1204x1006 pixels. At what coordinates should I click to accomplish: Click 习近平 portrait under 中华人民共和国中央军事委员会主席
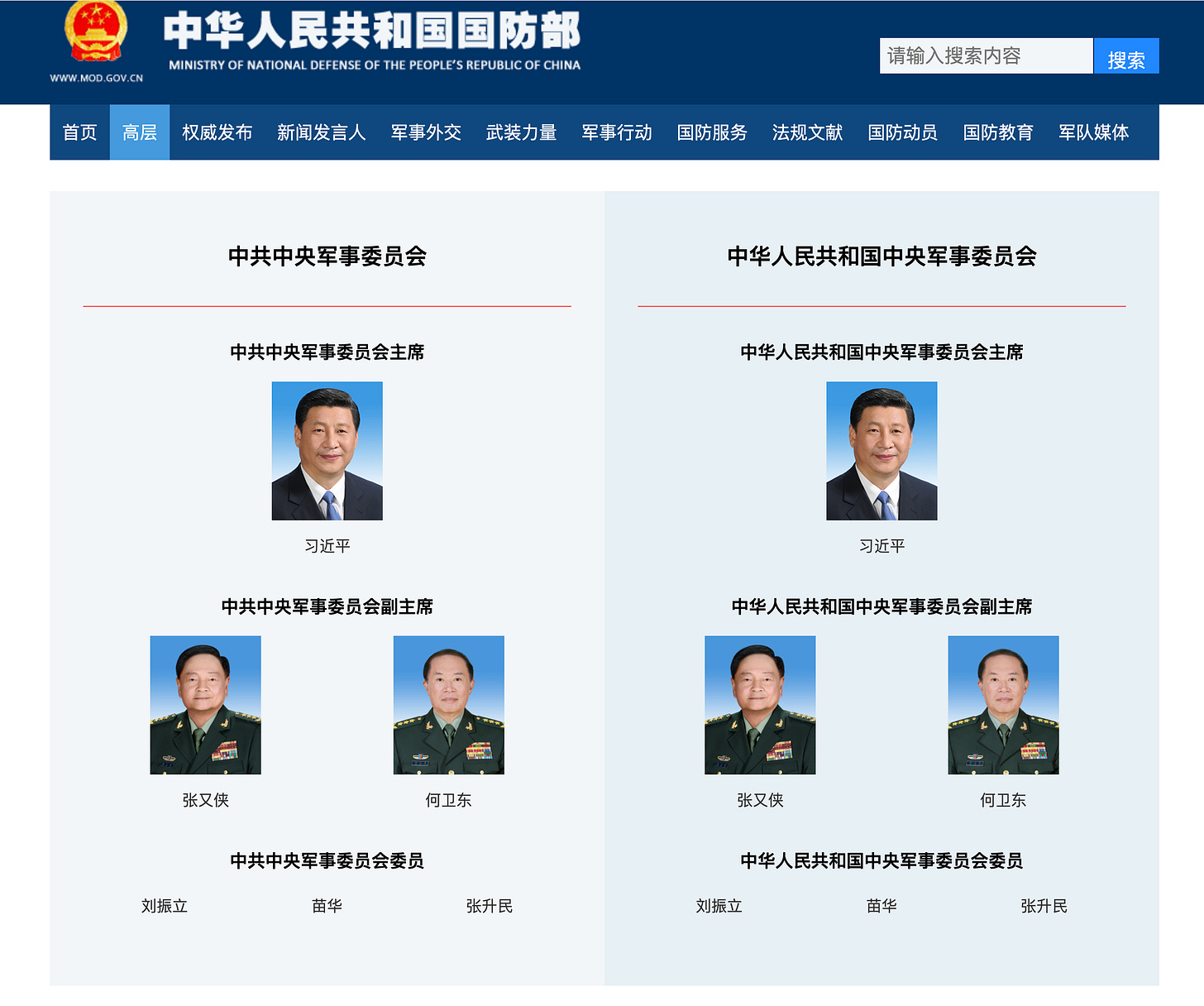(x=881, y=451)
